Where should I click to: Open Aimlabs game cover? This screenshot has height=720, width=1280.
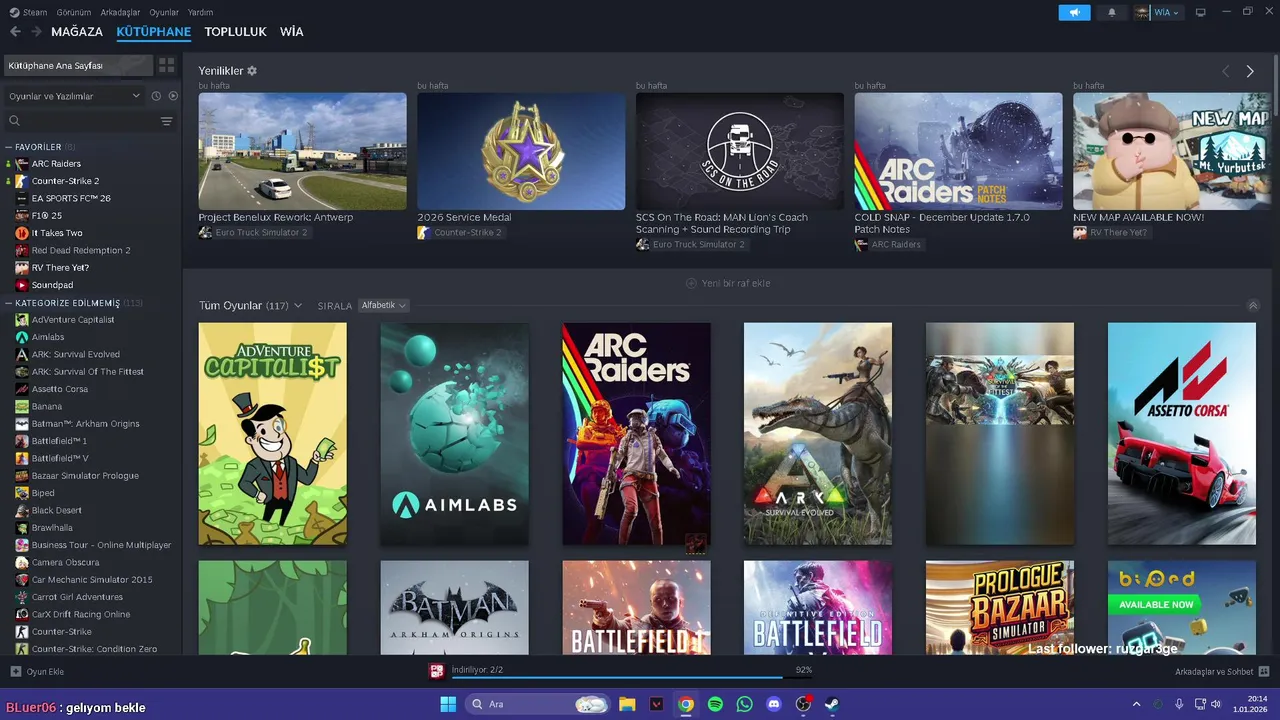[455, 434]
